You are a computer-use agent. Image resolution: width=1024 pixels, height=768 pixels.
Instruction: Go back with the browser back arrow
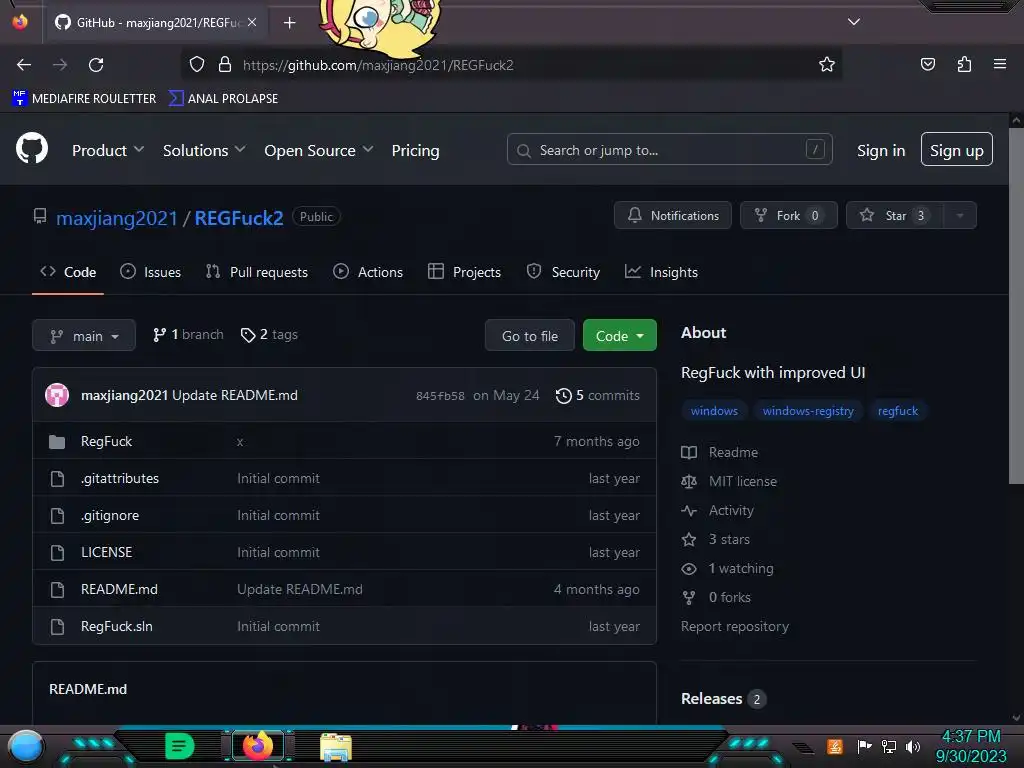[24, 65]
